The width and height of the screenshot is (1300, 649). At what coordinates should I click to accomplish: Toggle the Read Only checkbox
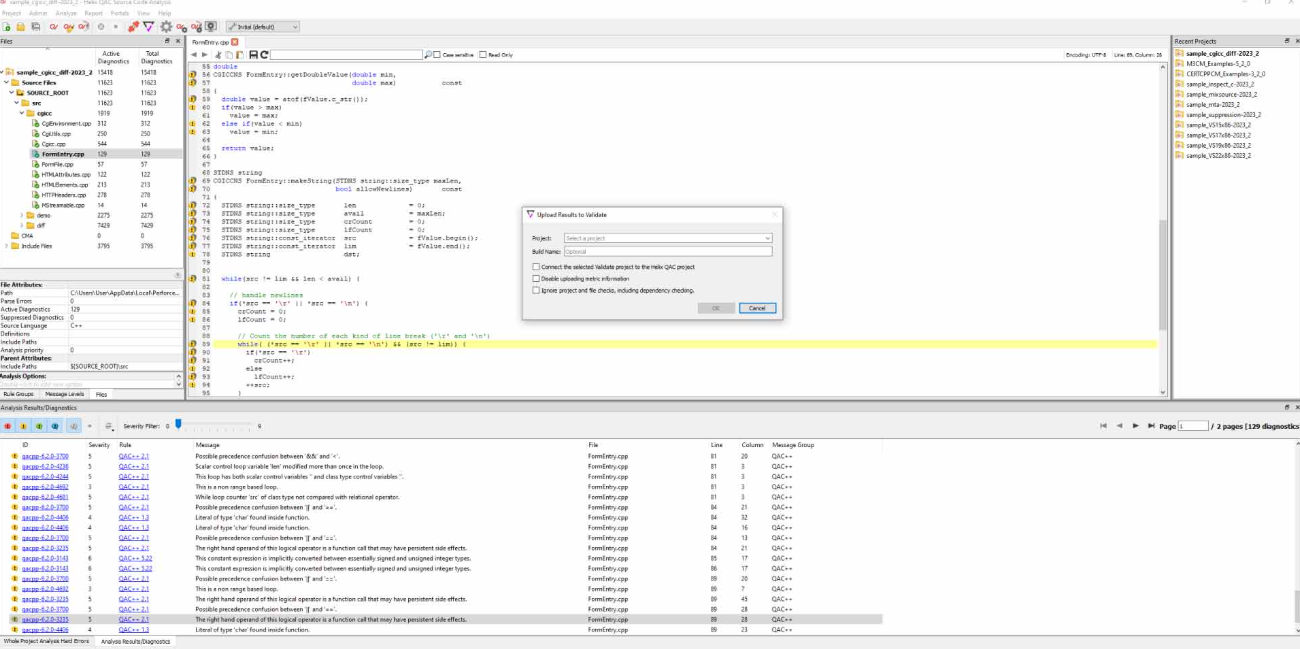[483, 55]
